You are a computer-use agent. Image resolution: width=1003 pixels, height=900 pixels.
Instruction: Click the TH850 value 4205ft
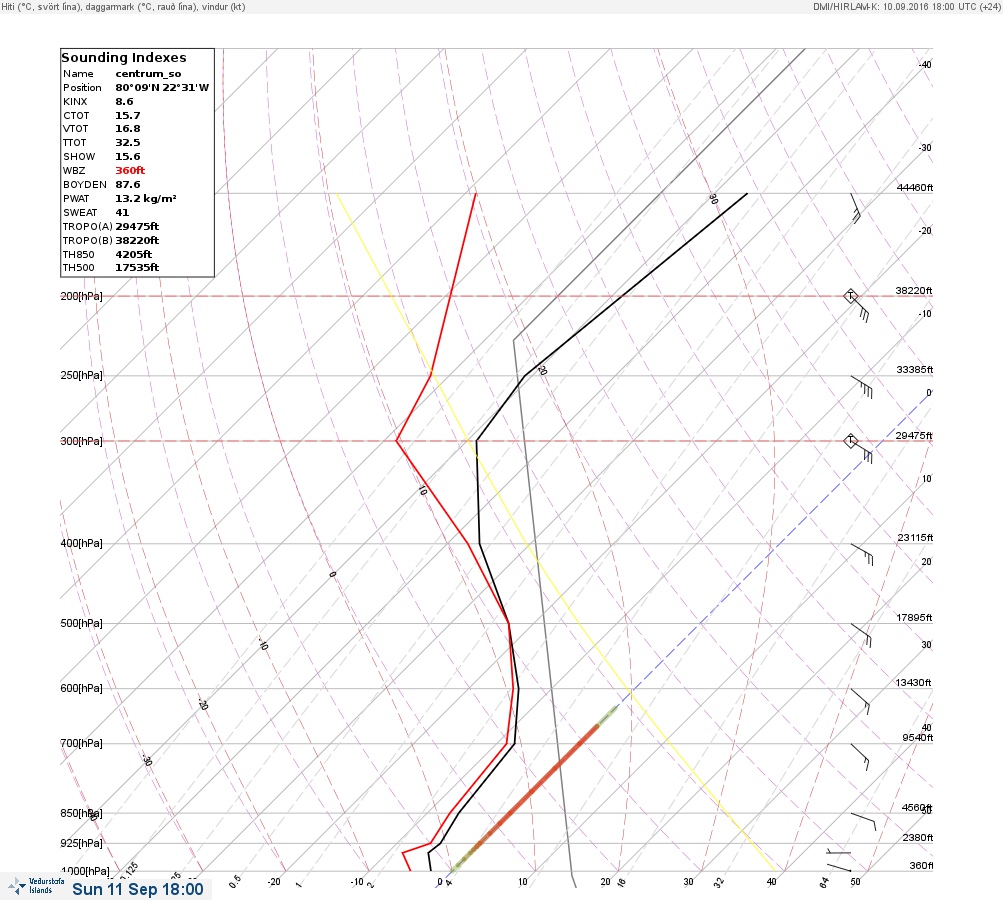coord(134,255)
